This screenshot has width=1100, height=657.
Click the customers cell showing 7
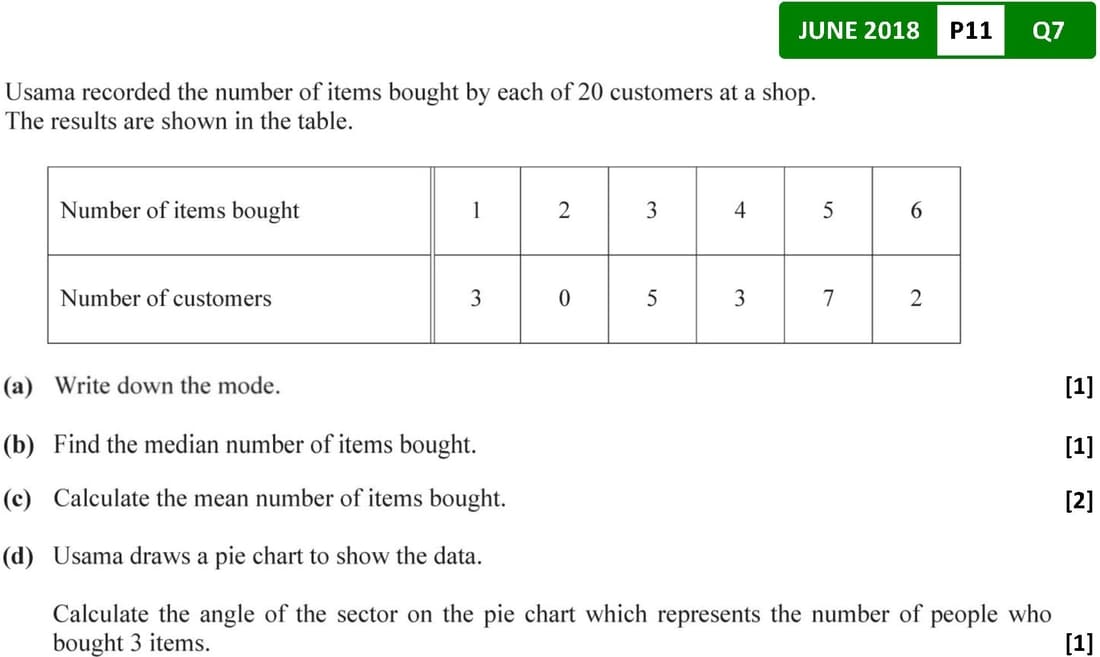(828, 298)
